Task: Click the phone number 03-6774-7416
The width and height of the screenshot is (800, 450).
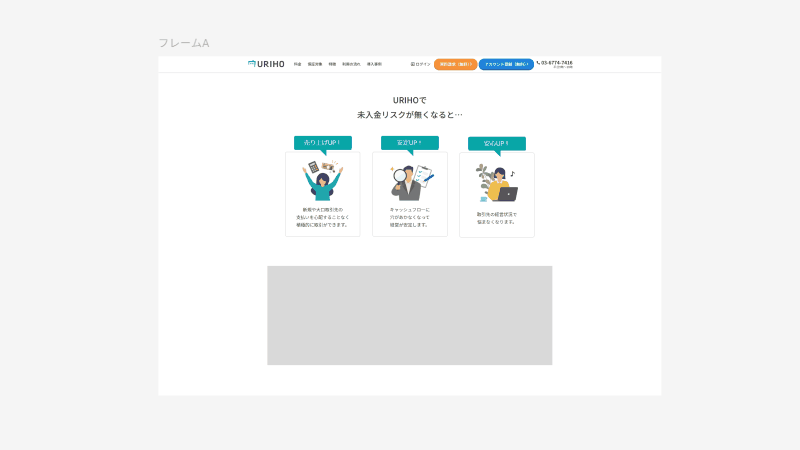Action: (x=555, y=63)
